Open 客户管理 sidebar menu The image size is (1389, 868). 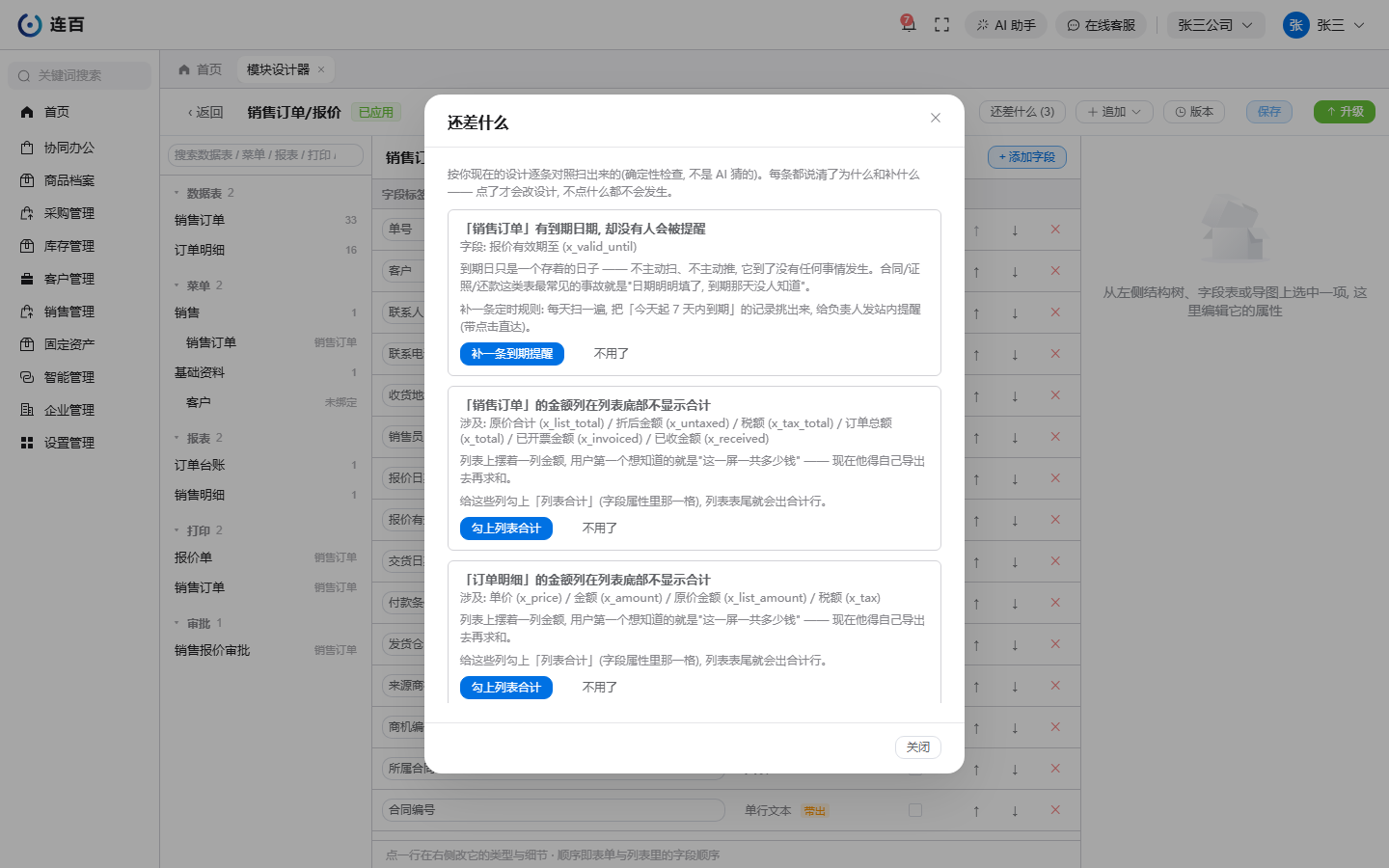(80, 279)
